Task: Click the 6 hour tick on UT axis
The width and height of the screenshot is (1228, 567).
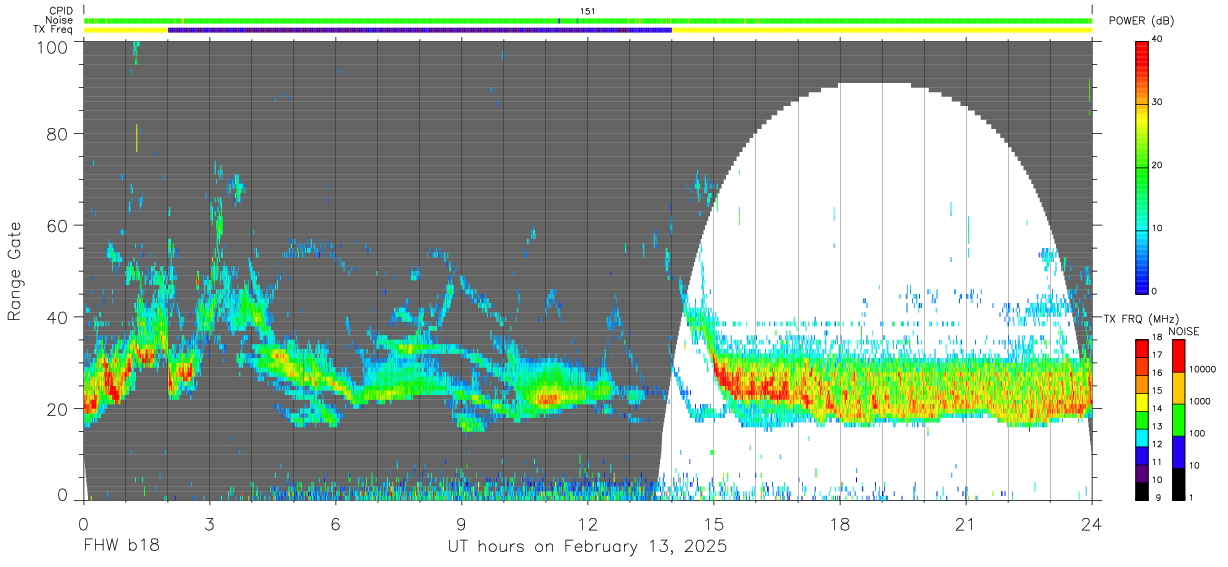Action: point(335,523)
